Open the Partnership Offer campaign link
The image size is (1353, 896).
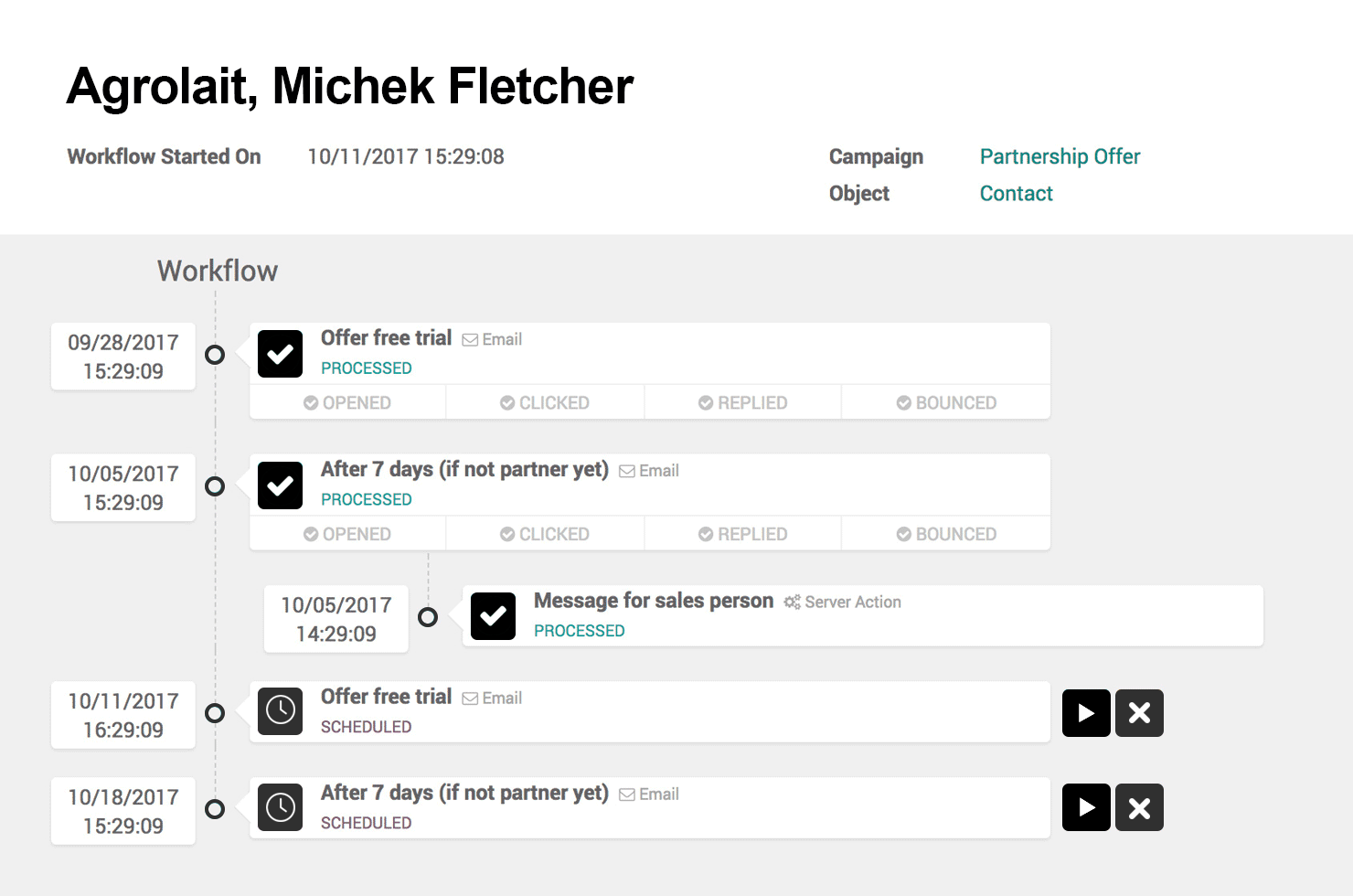coord(1060,156)
